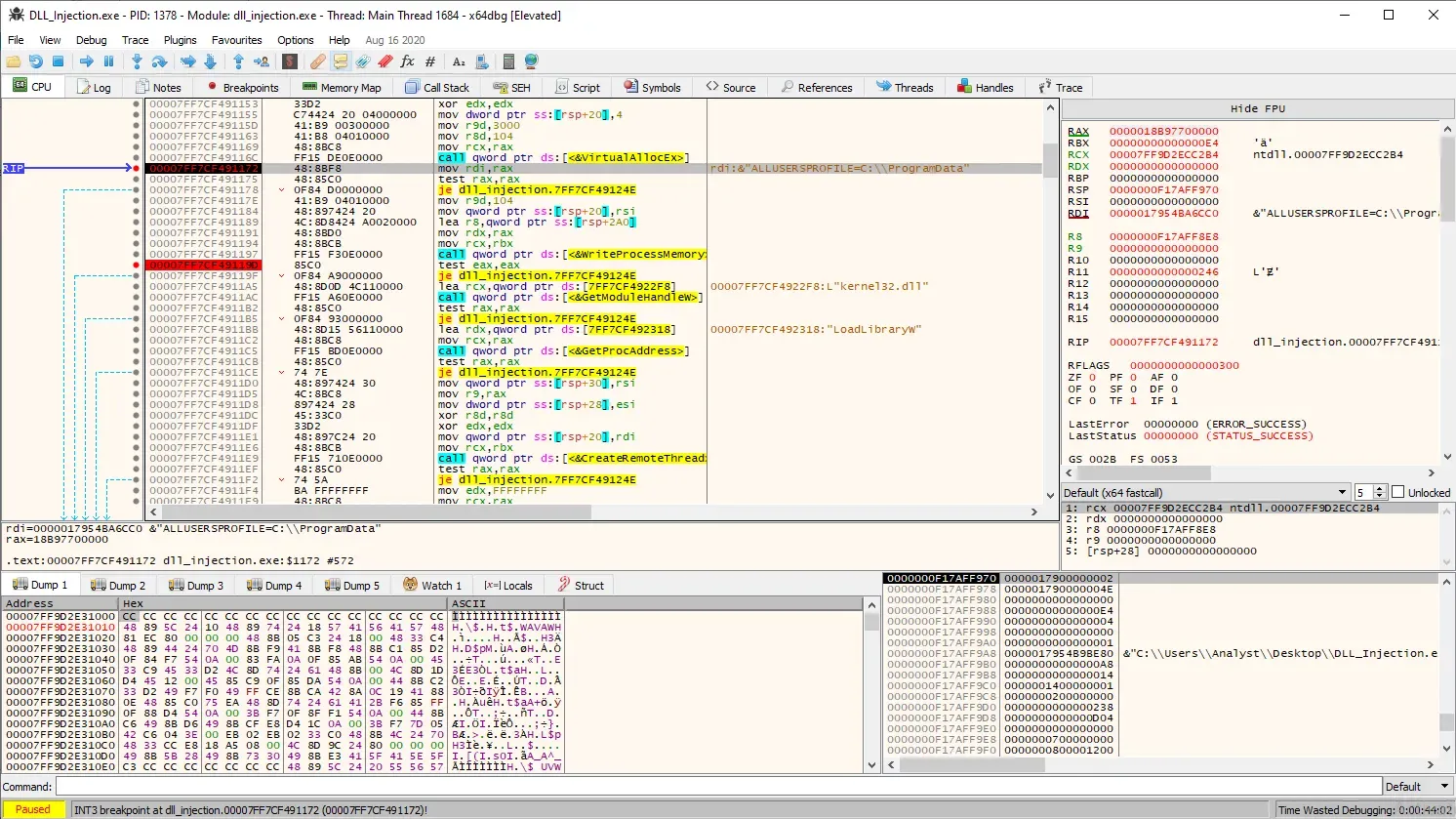The width and height of the screenshot is (1456, 819).
Task: Click the Step Over toolbar icon
Action: 159,61
